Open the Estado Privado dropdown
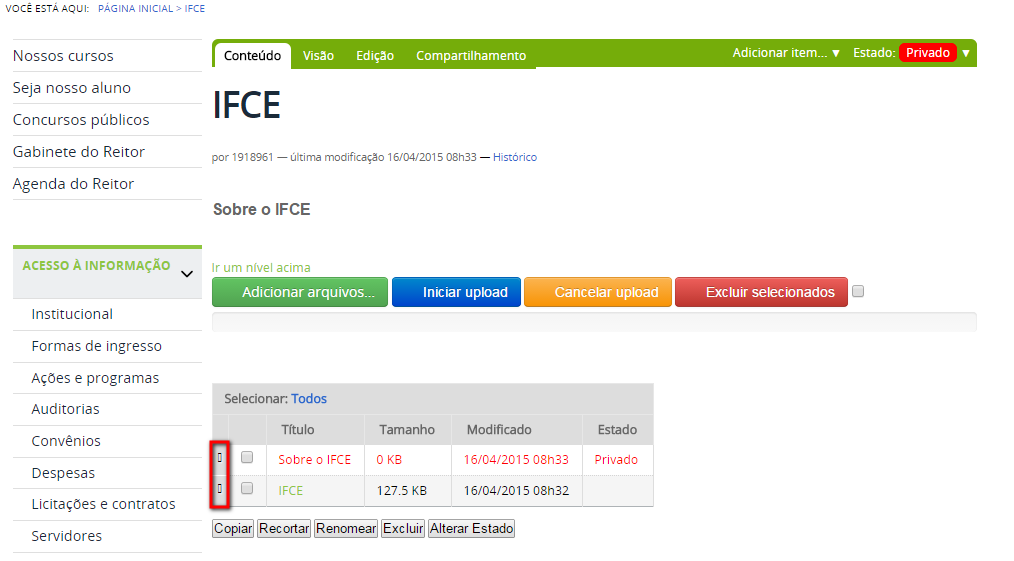The width and height of the screenshot is (1014, 561). [x=912, y=53]
